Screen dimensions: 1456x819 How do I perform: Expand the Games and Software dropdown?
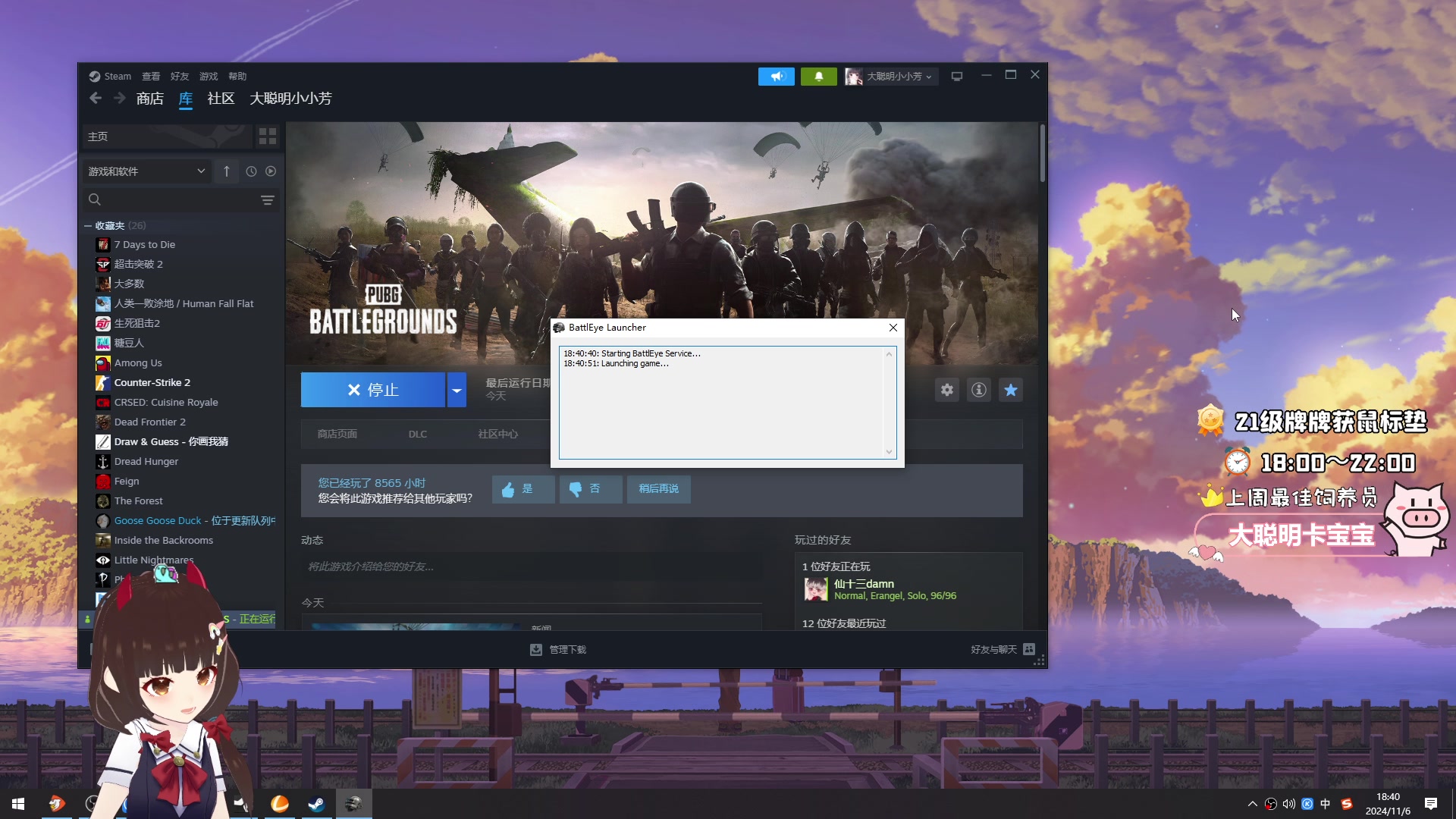point(146,171)
